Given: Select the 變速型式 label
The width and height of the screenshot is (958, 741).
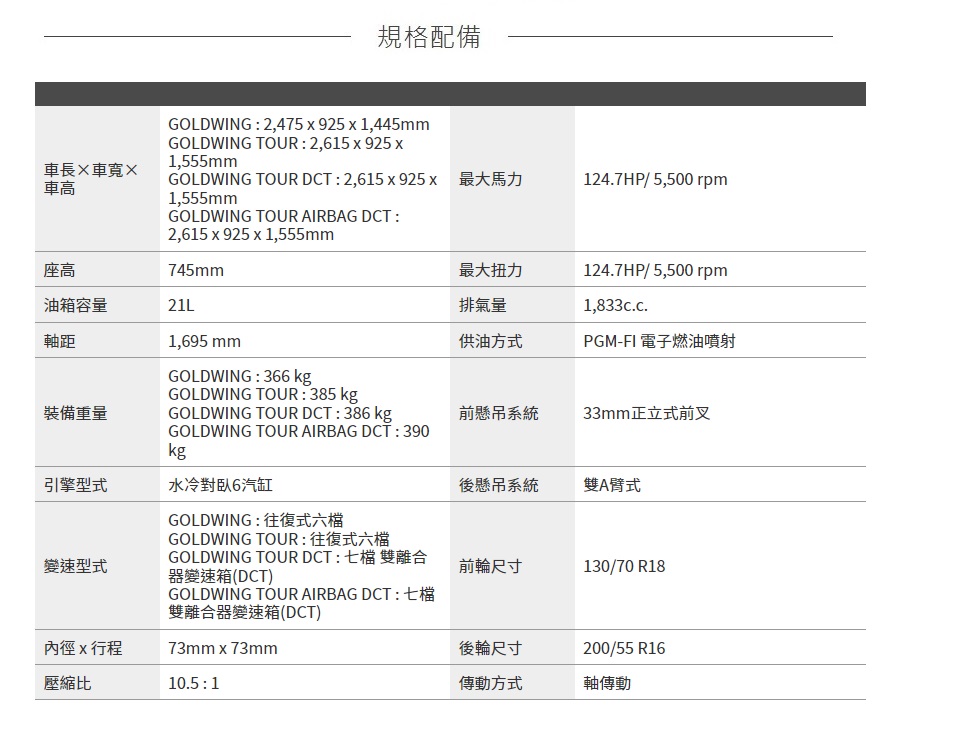Looking at the screenshot, I should pyautogui.click(x=75, y=566).
